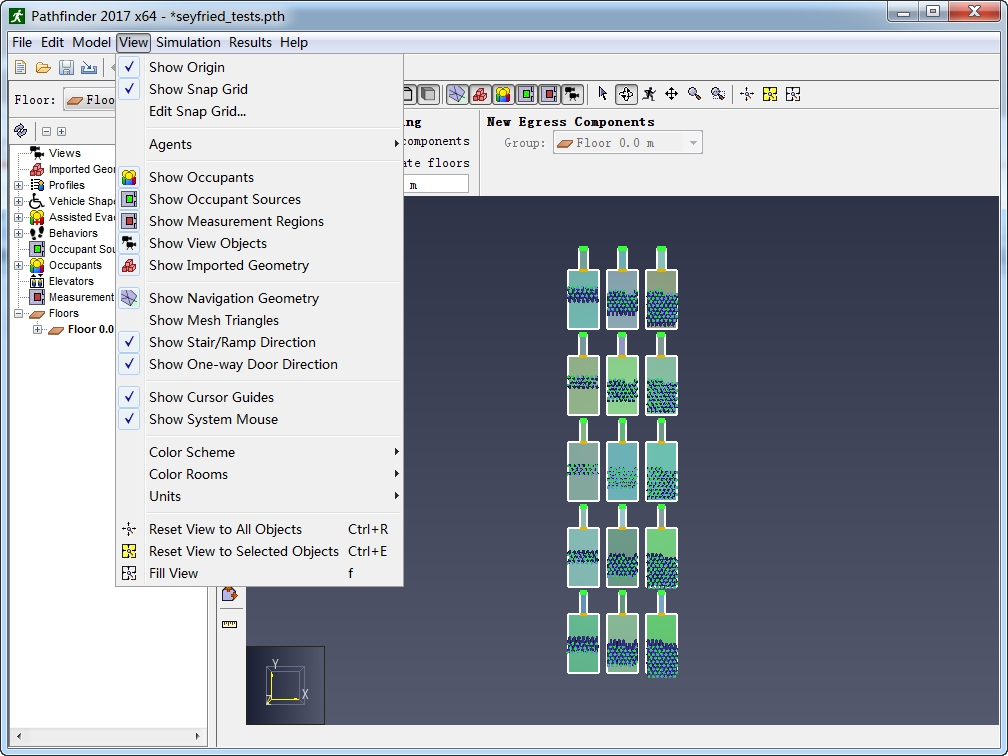Open the Results menu
Screen dimensions: 1008x756
pos(250,42)
